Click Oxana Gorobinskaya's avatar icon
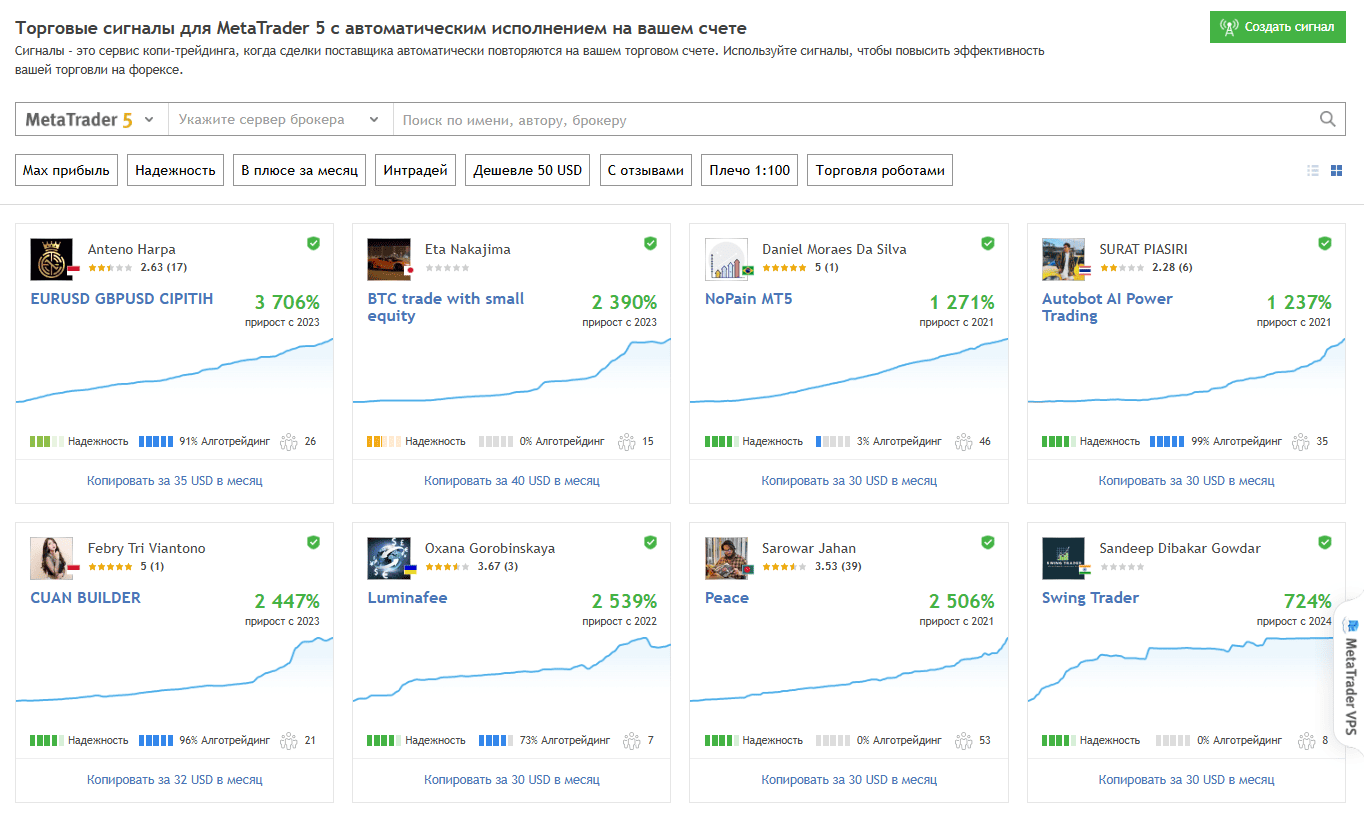The height and width of the screenshot is (816, 1364). coord(389,558)
